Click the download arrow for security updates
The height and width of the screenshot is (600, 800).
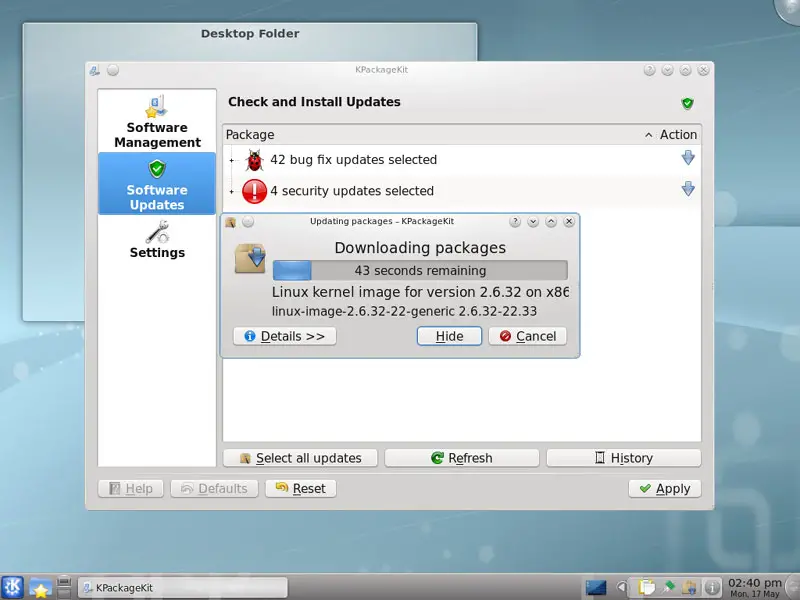pyautogui.click(x=688, y=189)
